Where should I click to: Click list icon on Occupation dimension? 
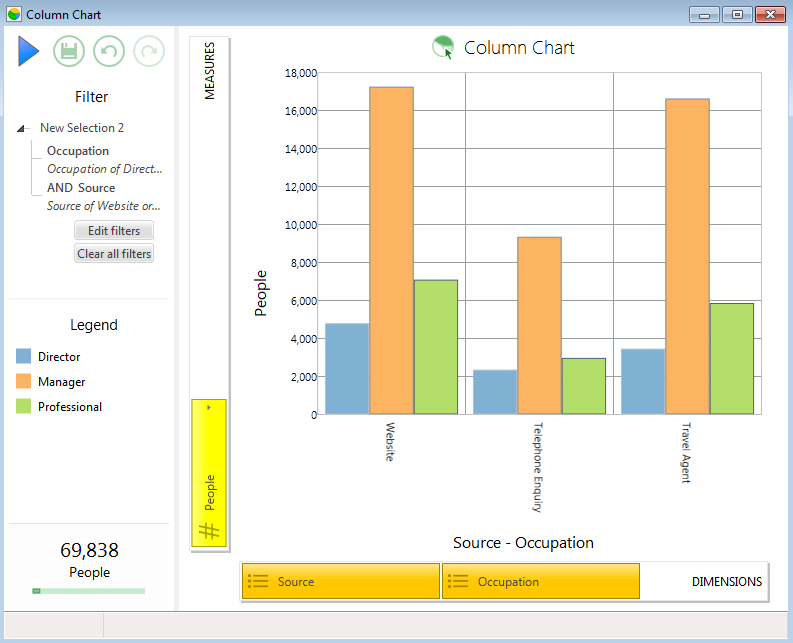coord(458,581)
